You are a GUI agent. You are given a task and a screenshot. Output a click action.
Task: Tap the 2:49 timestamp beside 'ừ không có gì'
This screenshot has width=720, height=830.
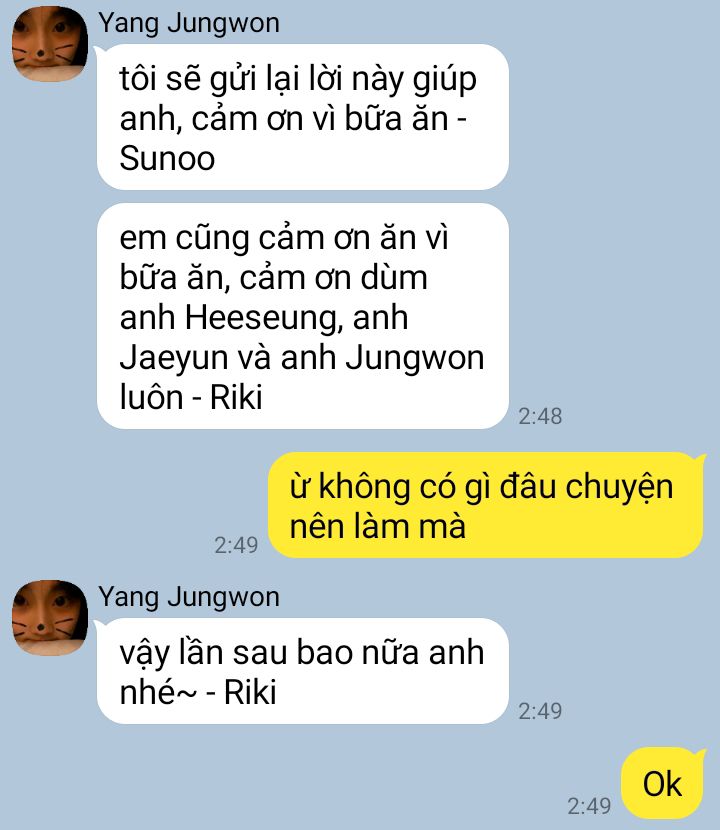(236, 545)
